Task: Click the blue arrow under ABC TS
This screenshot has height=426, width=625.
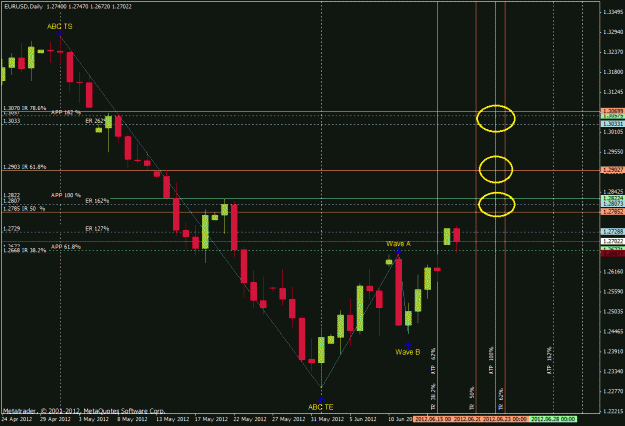Action: coord(59,33)
